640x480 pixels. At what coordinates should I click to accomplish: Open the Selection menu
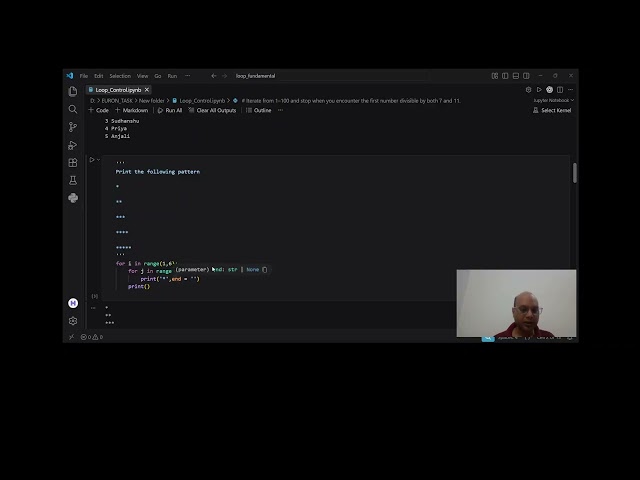click(x=120, y=76)
